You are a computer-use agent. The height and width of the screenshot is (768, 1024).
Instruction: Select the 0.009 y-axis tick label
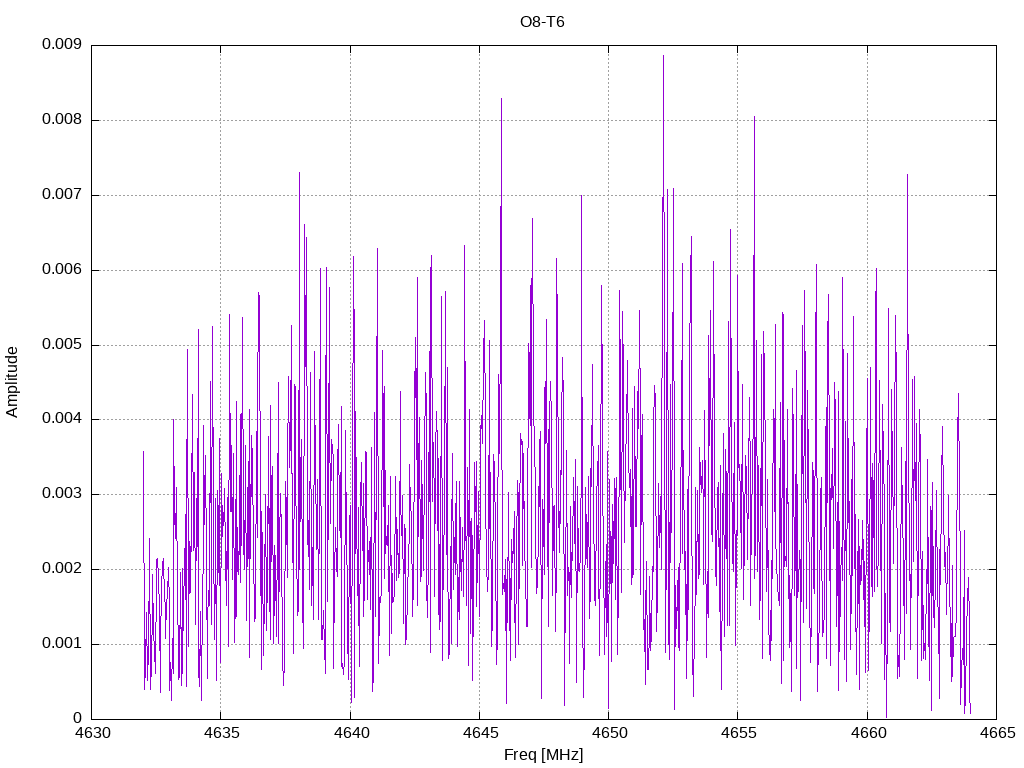point(62,44)
